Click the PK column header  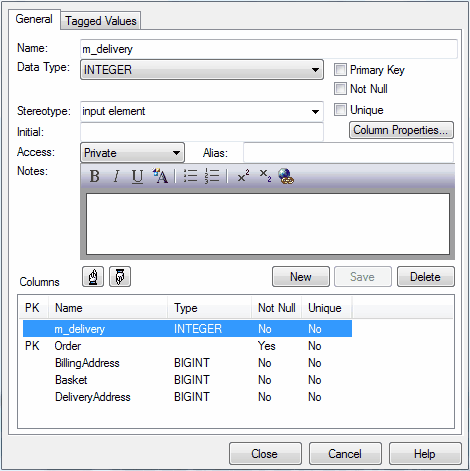(x=33, y=308)
